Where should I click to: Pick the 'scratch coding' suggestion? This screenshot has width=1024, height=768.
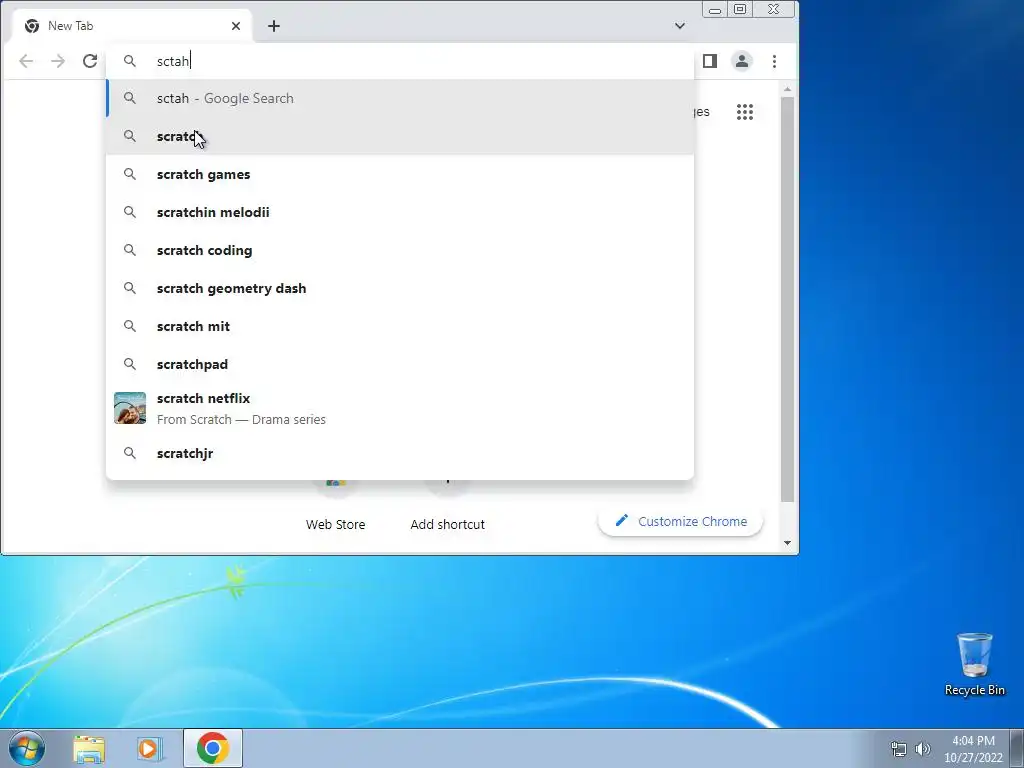[400, 250]
